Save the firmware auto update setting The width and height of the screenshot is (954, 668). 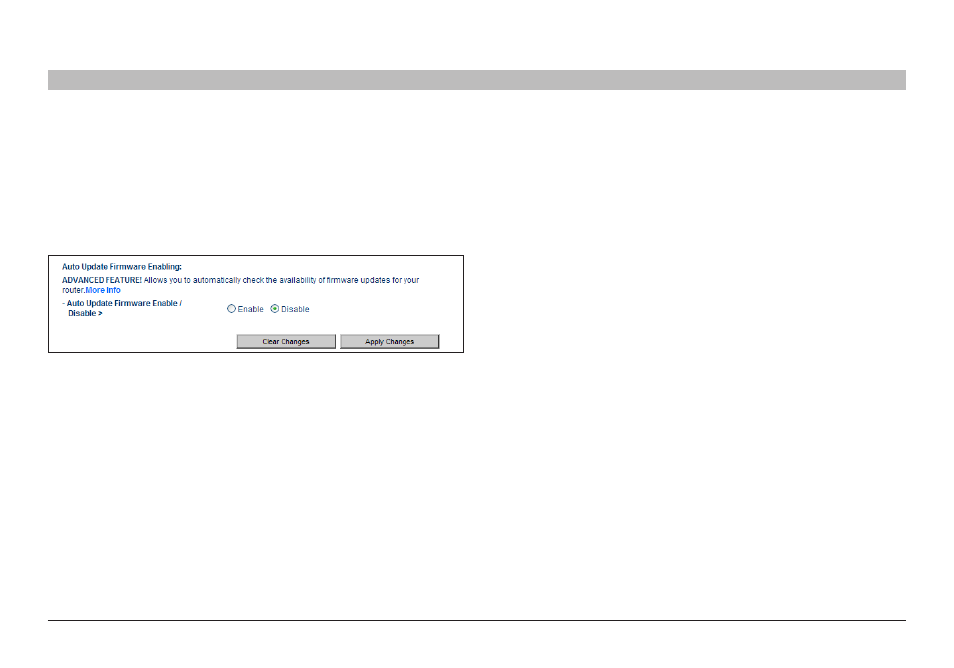(x=389, y=342)
